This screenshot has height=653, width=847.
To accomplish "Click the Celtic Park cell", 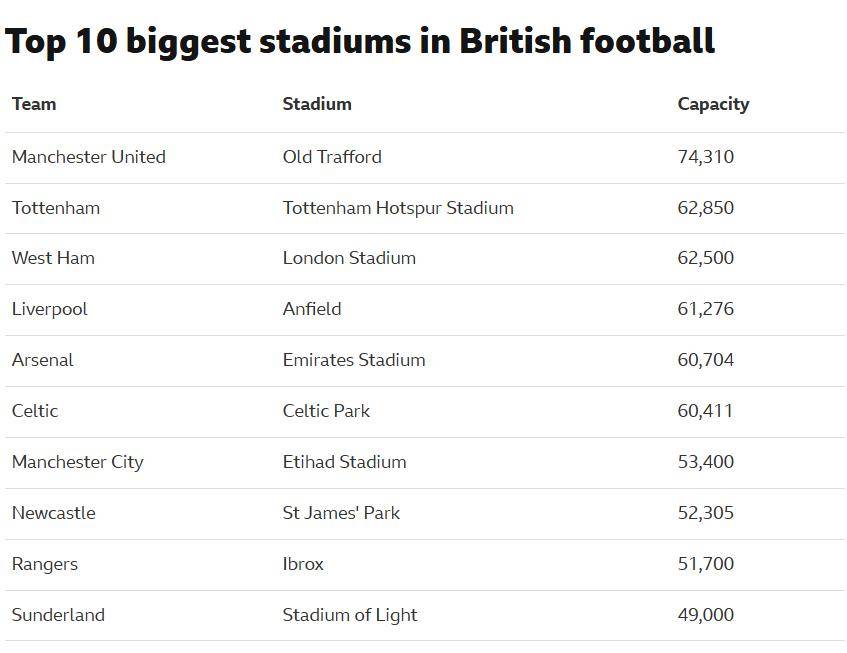I will click(x=326, y=411).
